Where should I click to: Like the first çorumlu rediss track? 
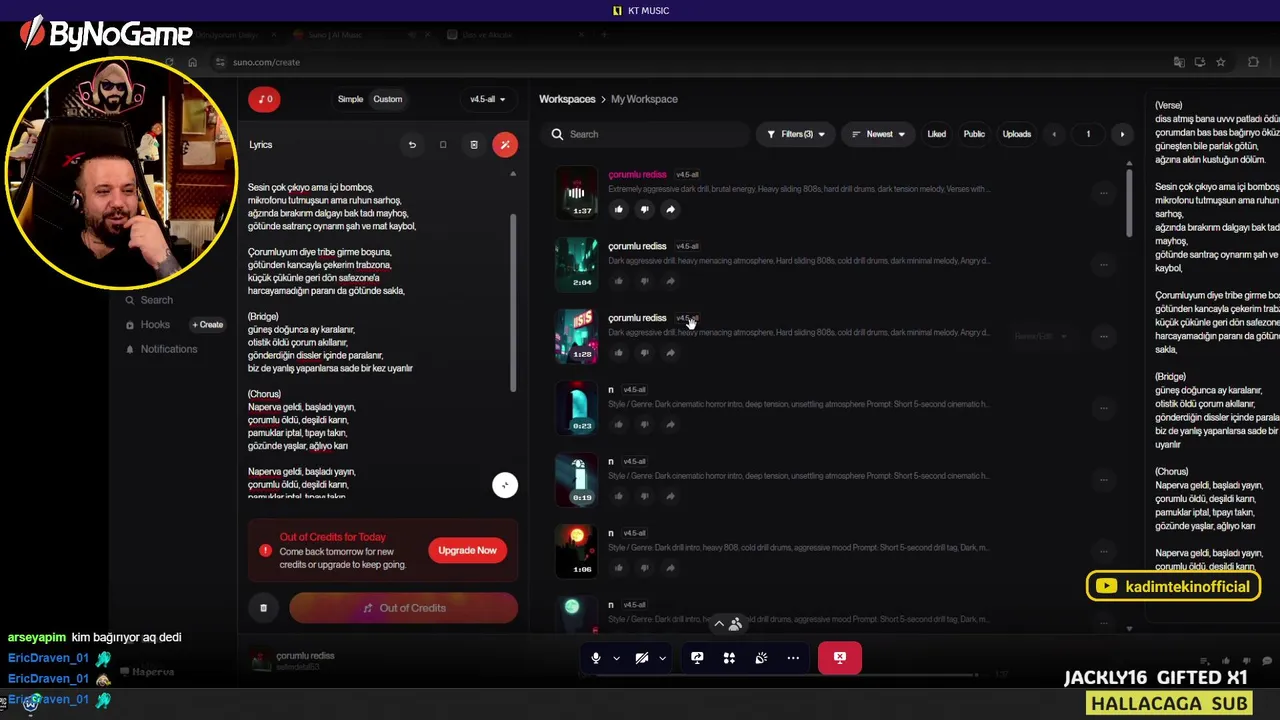click(x=618, y=209)
